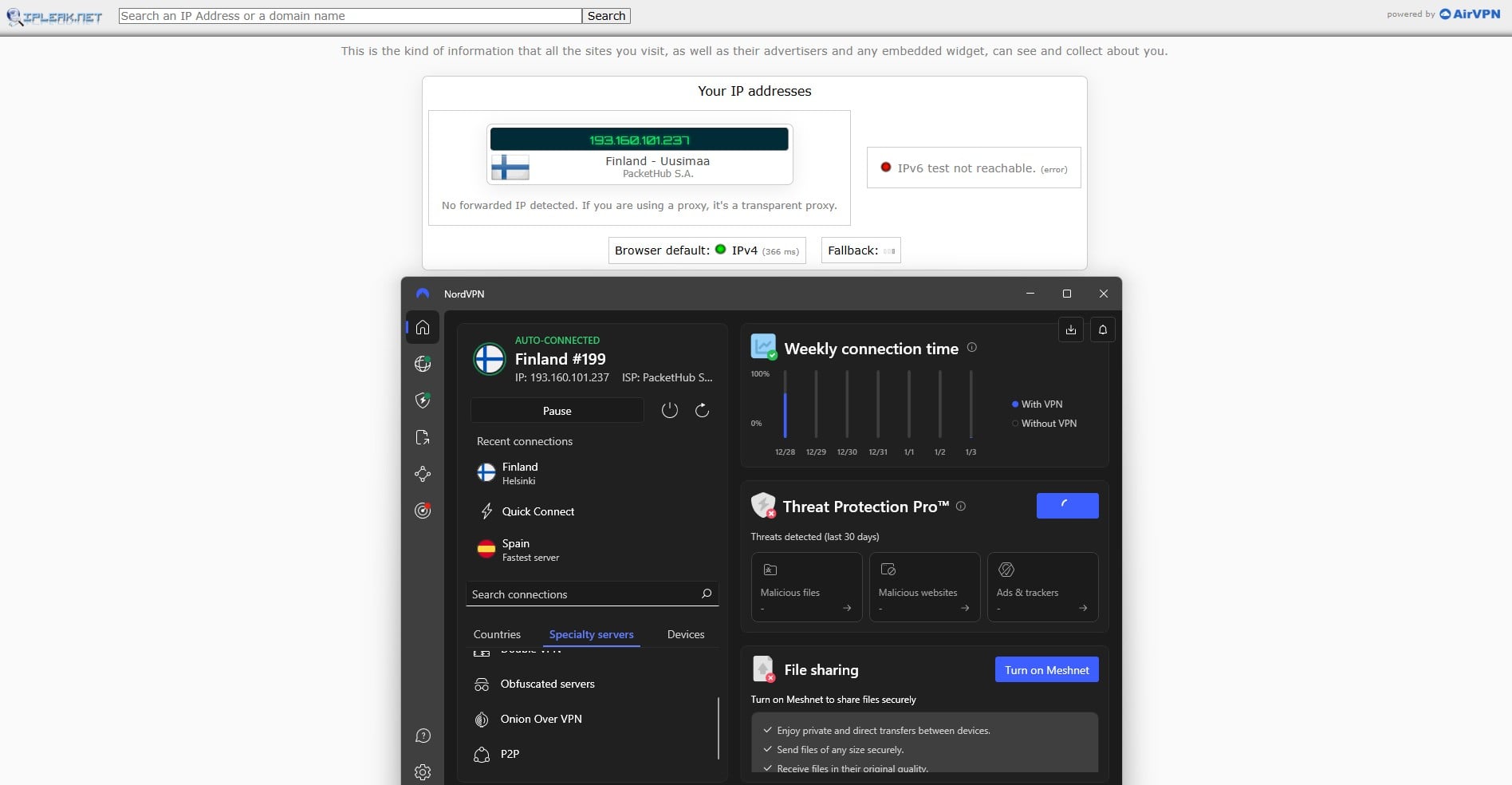1512x785 pixels.
Task: Open Threat Protection from the sidebar
Action: (423, 400)
